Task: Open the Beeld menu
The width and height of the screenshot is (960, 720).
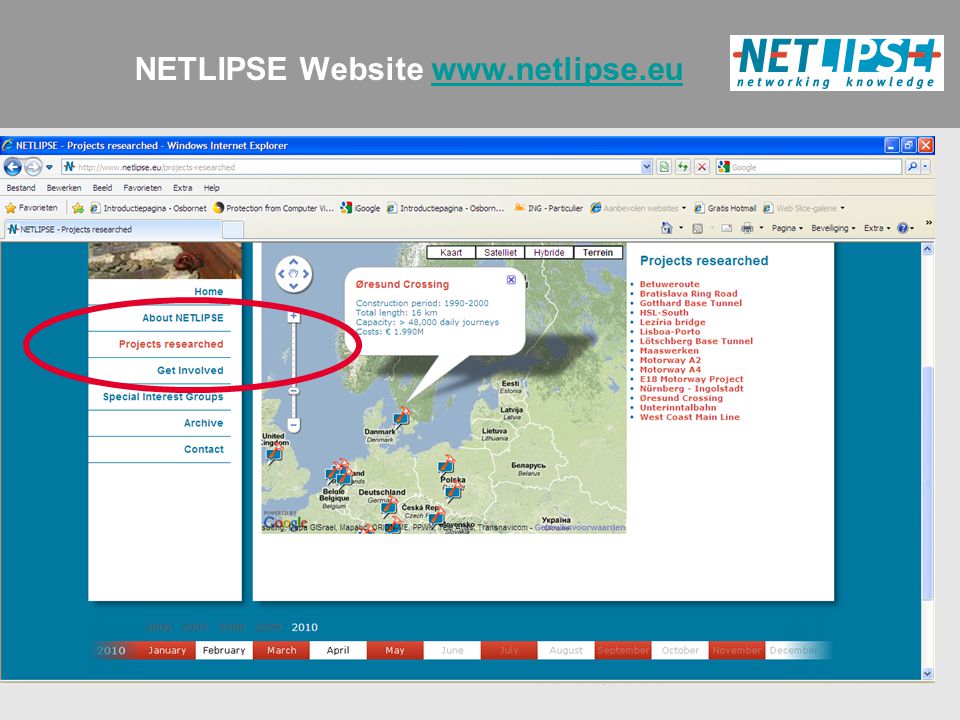Action: click(102, 188)
